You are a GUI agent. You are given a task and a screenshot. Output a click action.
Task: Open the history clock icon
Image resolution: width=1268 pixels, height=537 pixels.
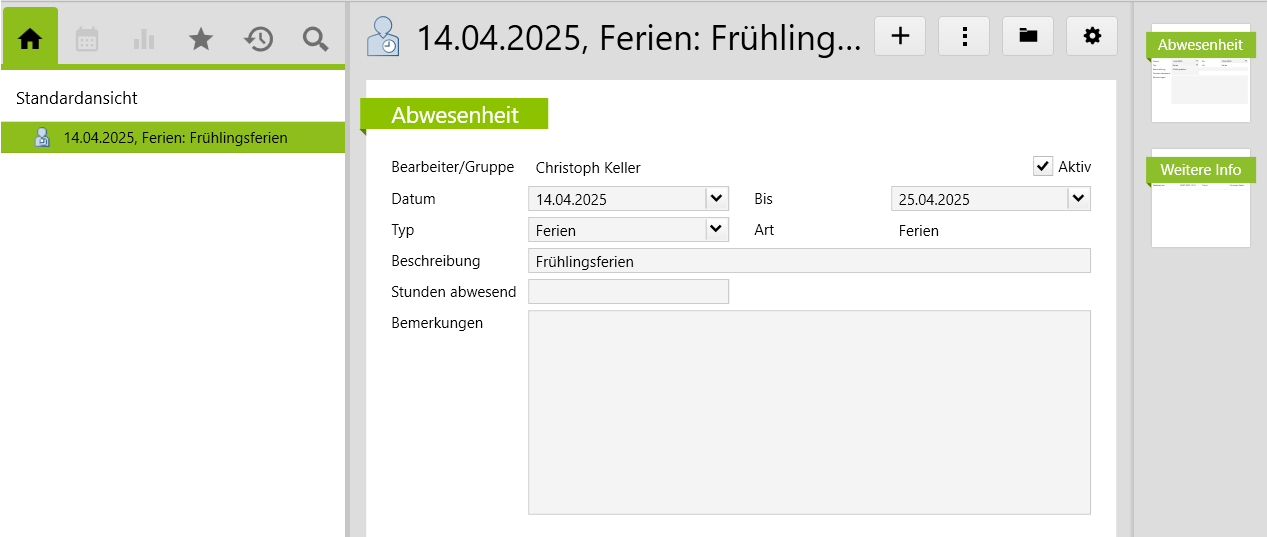point(258,39)
